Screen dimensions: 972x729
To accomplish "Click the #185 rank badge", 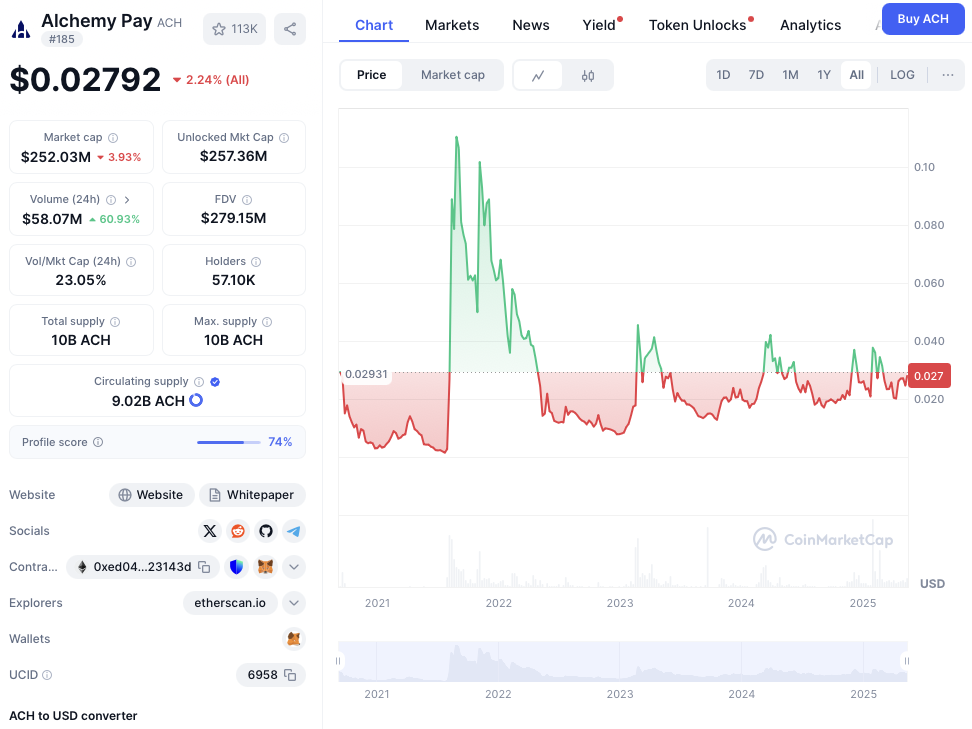I will pos(62,39).
